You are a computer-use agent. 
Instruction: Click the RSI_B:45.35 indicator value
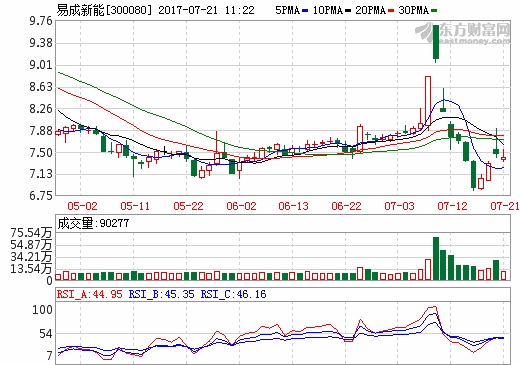point(162,294)
